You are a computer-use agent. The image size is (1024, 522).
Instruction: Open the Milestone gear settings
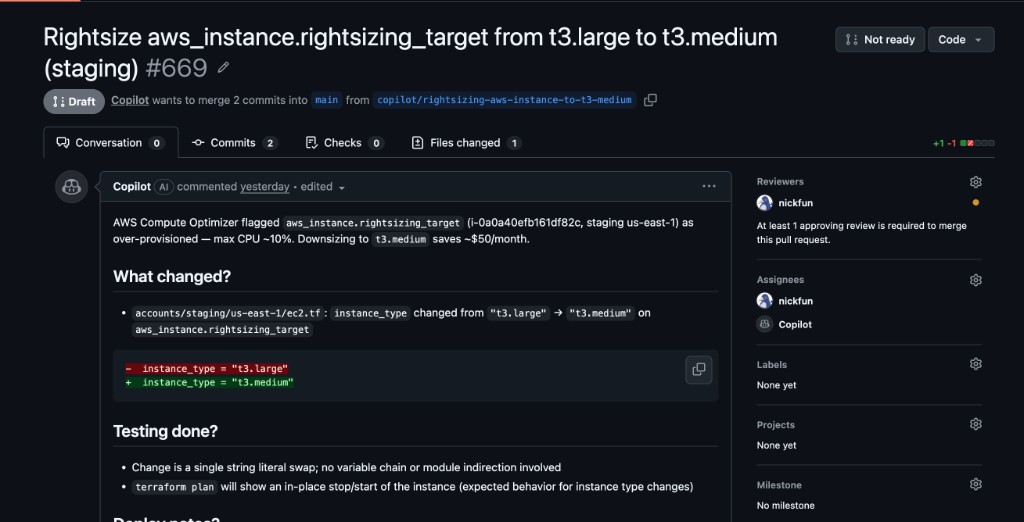(x=976, y=484)
